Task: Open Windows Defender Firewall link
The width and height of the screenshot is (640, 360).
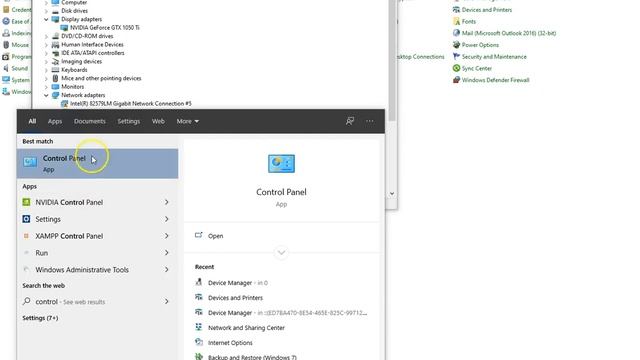Action: (x=496, y=80)
